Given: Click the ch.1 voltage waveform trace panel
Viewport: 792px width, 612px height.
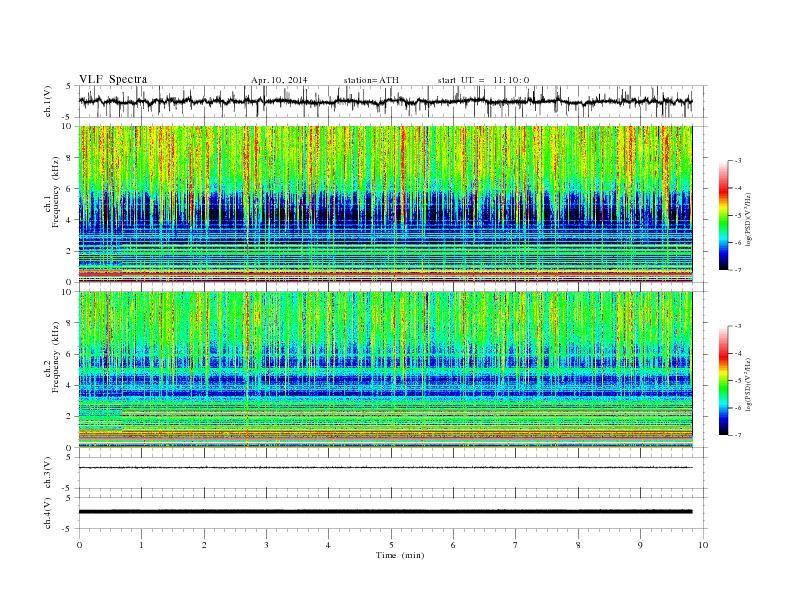Looking at the screenshot, I should tap(393, 101).
